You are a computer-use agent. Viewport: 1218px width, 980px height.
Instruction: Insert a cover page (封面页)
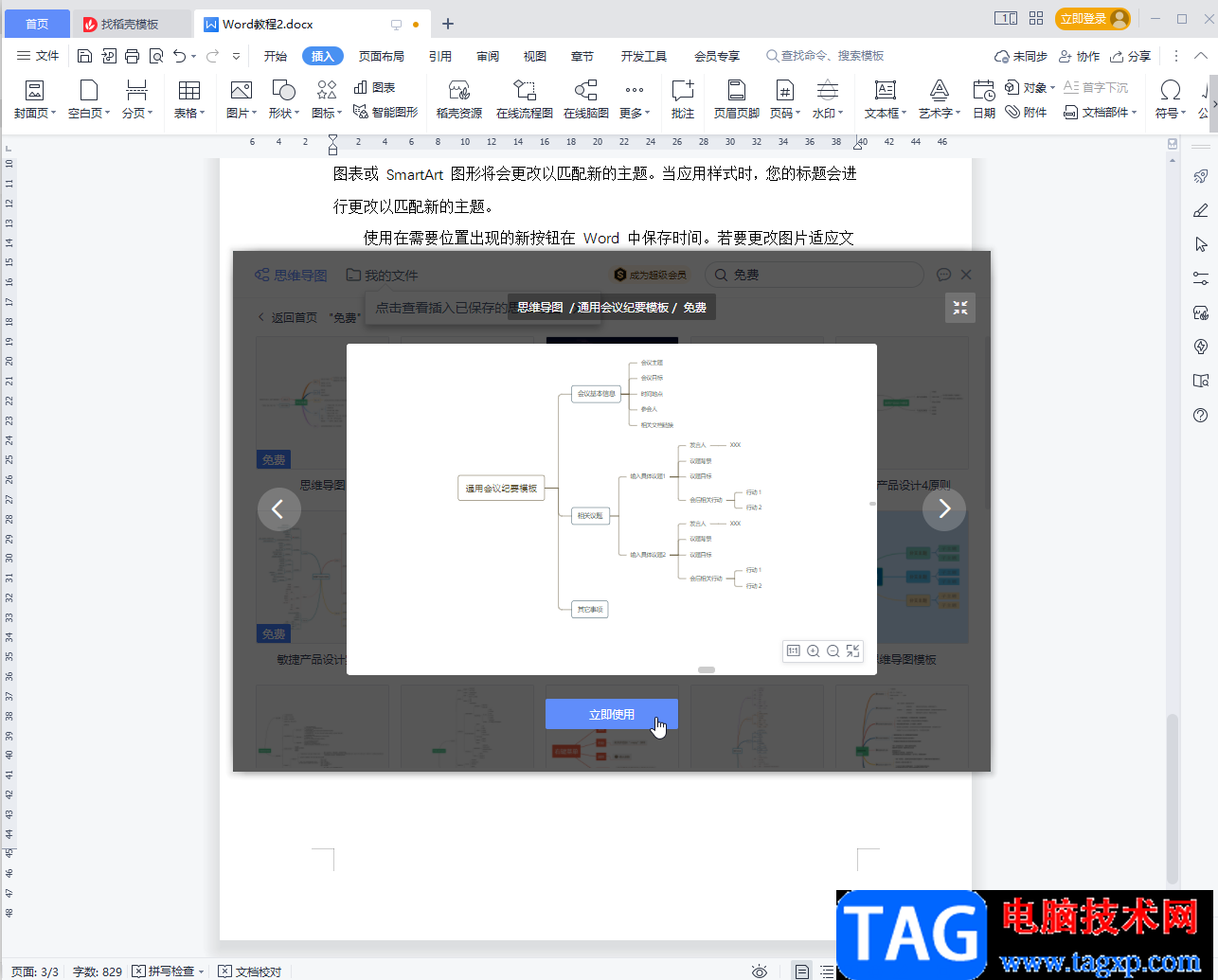(x=35, y=99)
